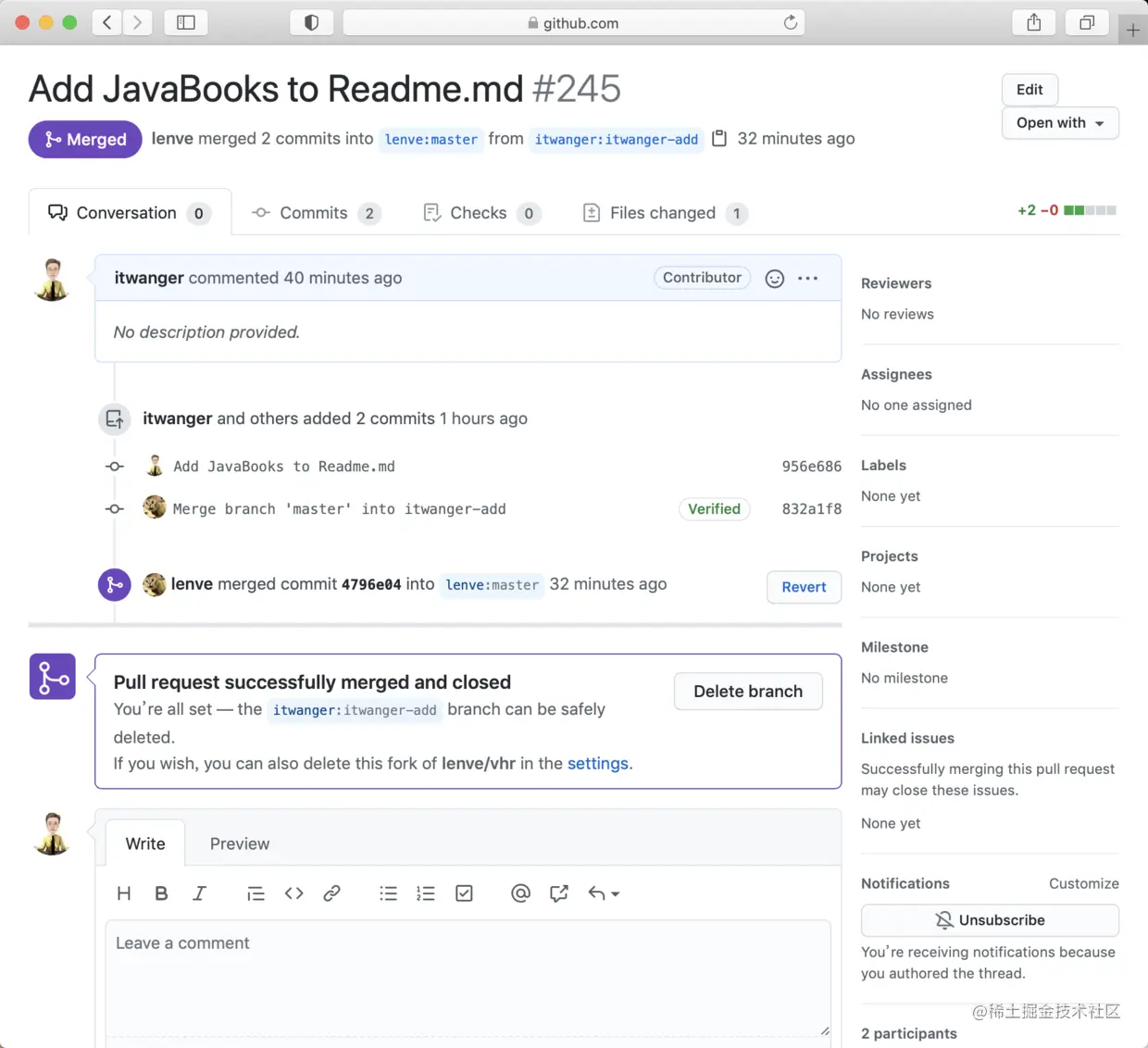Add a numbered list icon

click(426, 893)
